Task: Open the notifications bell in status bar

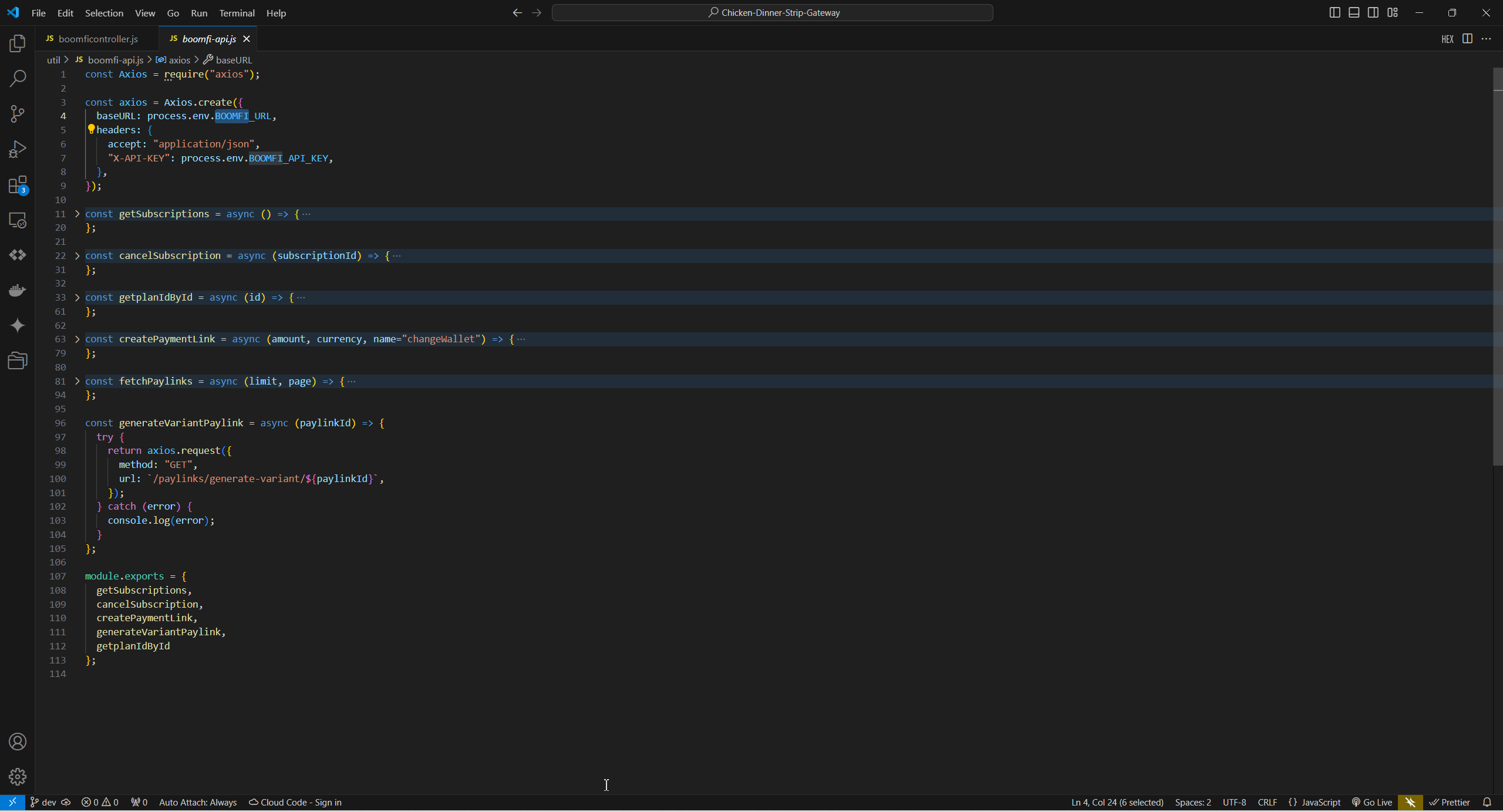Action: (1487, 802)
